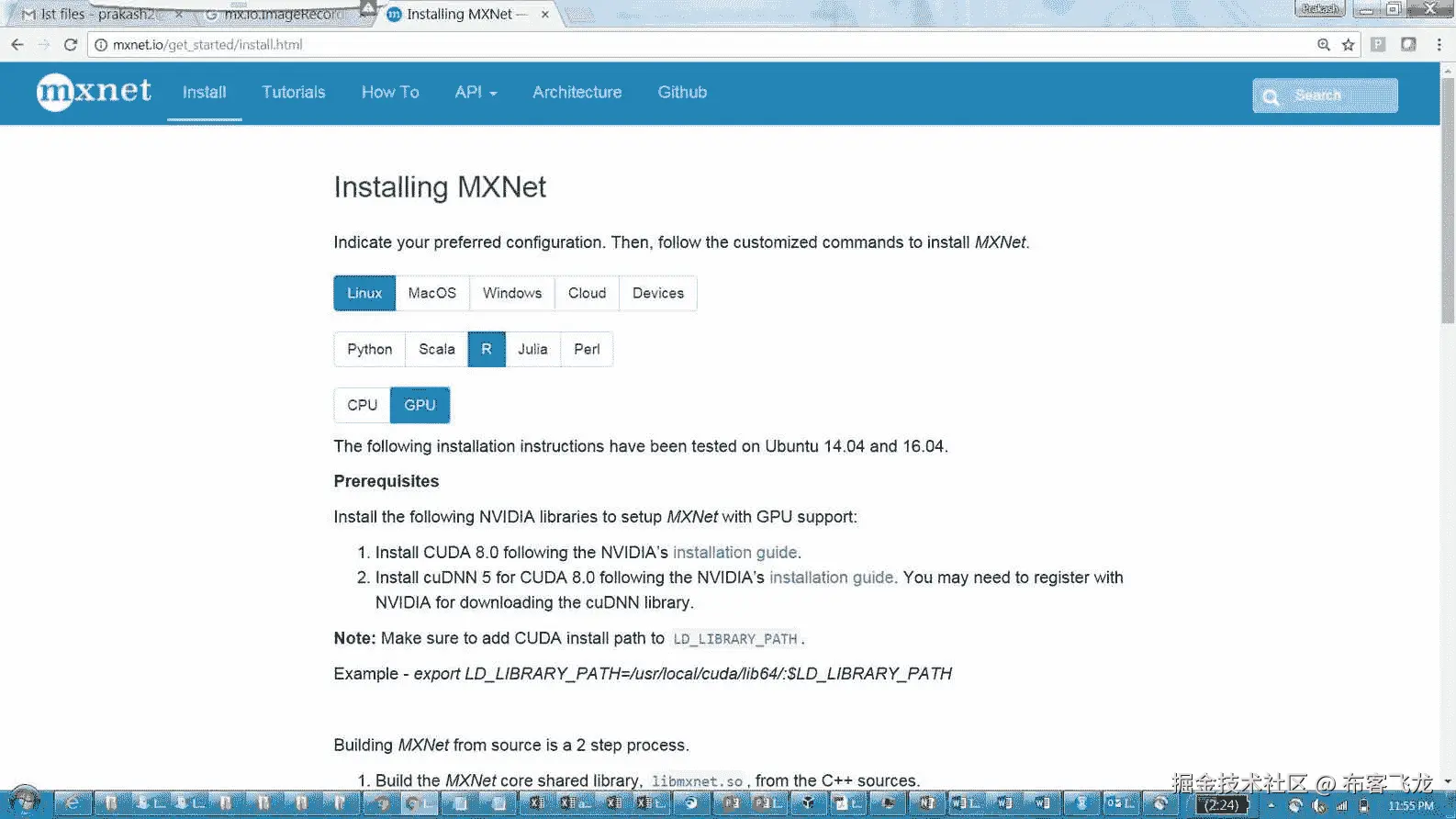Select the Devices platform option
Image resolution: width=1456 pixels, height=819 pixels.
[x=658, y=293]
